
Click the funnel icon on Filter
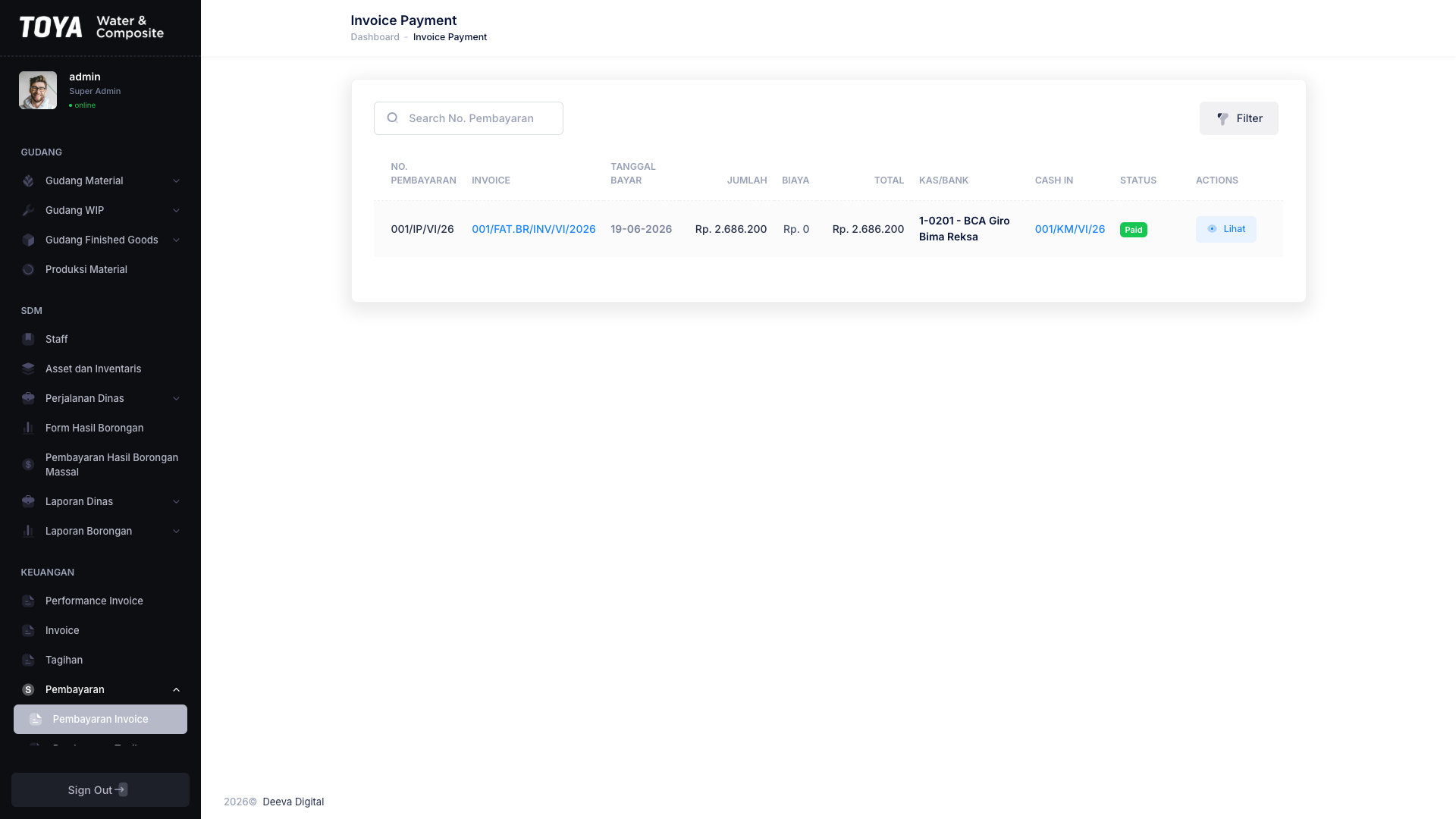pyautogui.click(x=1222, y=118)
